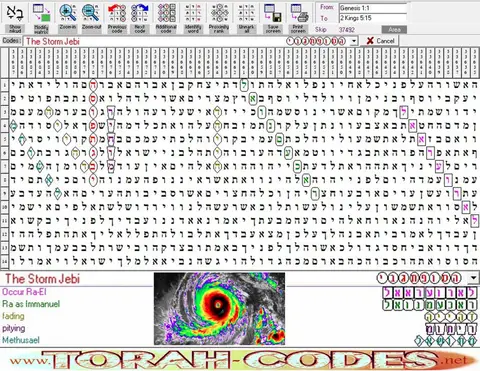Click the Skip value 37492
Image resolution: width=480 pixels, height=371 pixels.
tap(346, 30)
